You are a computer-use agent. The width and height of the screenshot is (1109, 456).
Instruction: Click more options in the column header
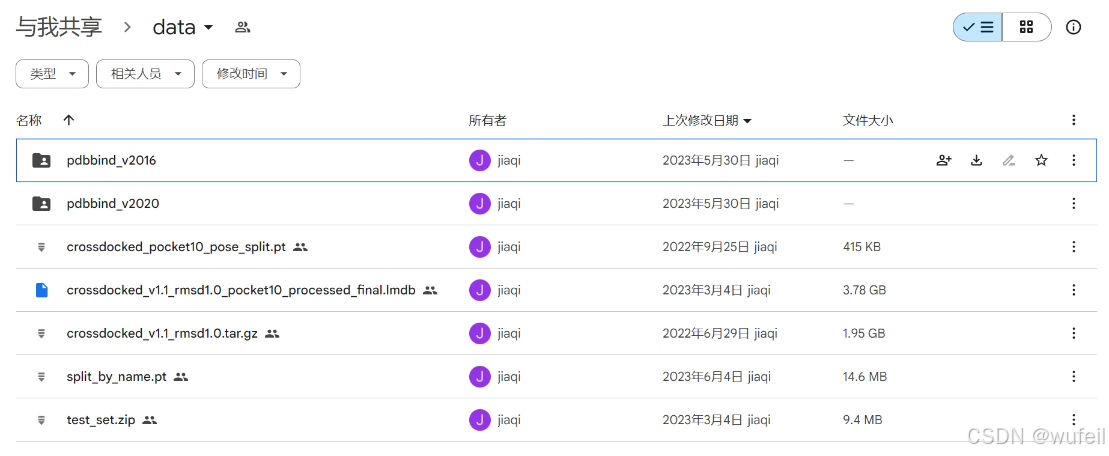pyautogui.click(x=1074, y=120)
